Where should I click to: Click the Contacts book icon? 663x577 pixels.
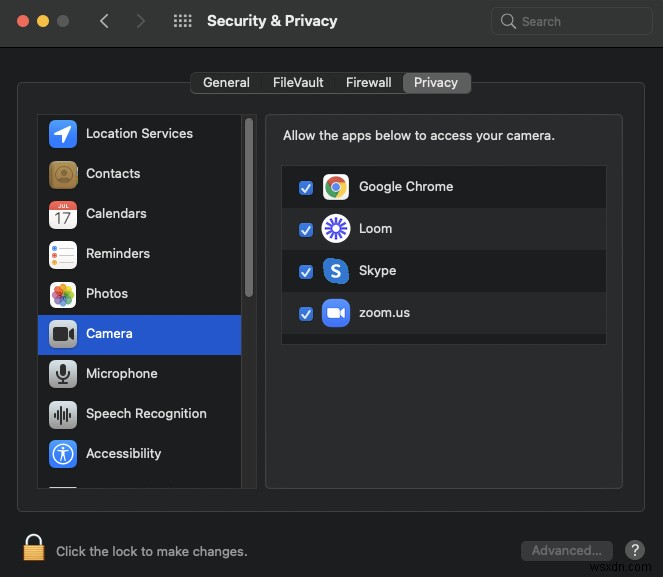pyautogui.click(x=63, y=174)
